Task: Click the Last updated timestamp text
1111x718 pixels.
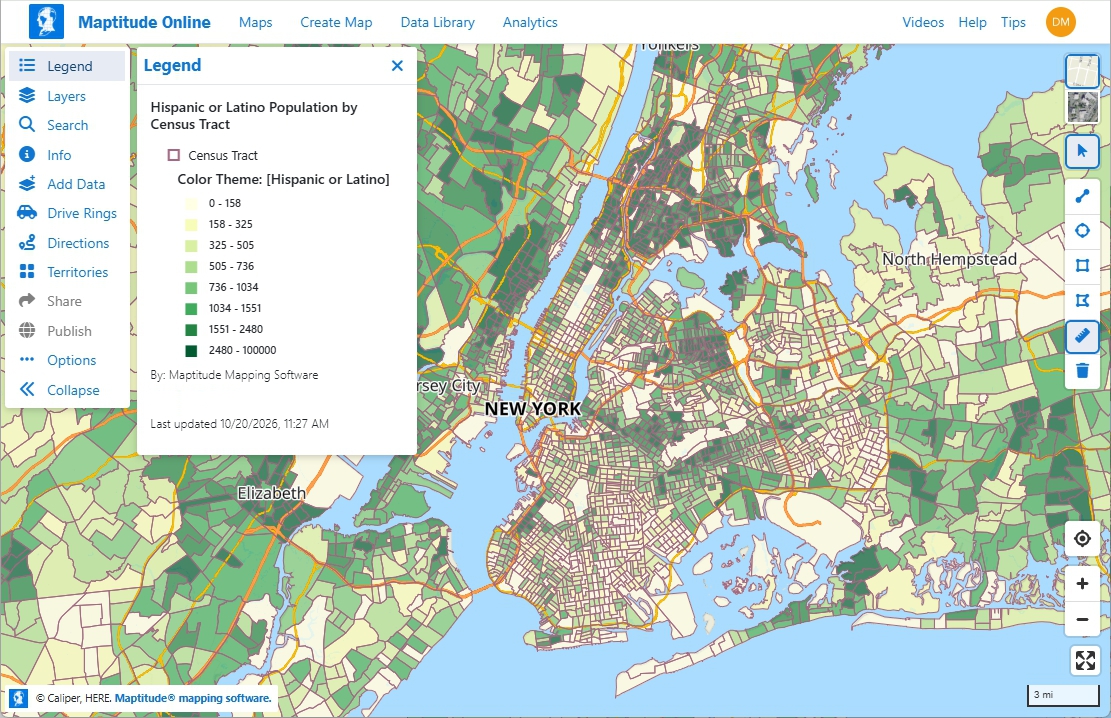Action: pyautogui.click(x=239, y=424)
